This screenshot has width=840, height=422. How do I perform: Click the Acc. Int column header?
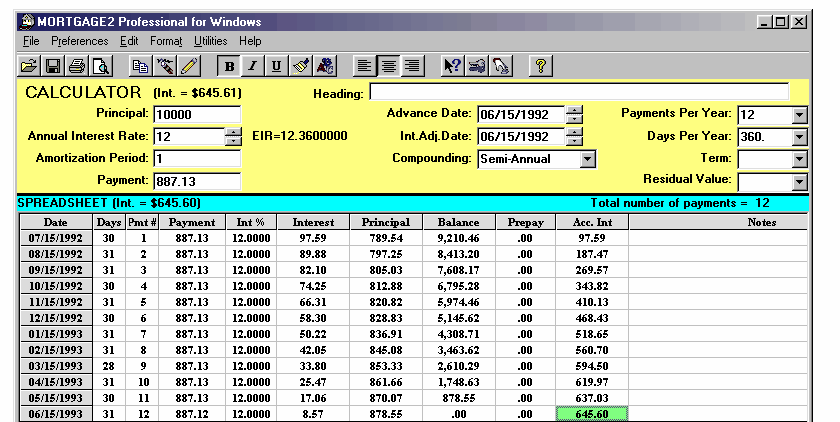pyautogui.click(x=592, y=222)
